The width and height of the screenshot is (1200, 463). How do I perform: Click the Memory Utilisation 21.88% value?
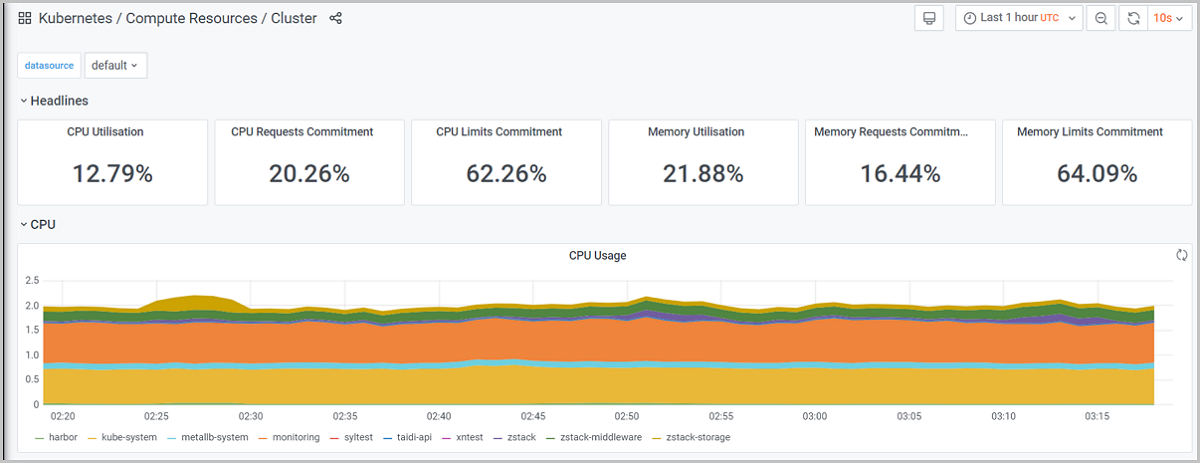703,174
